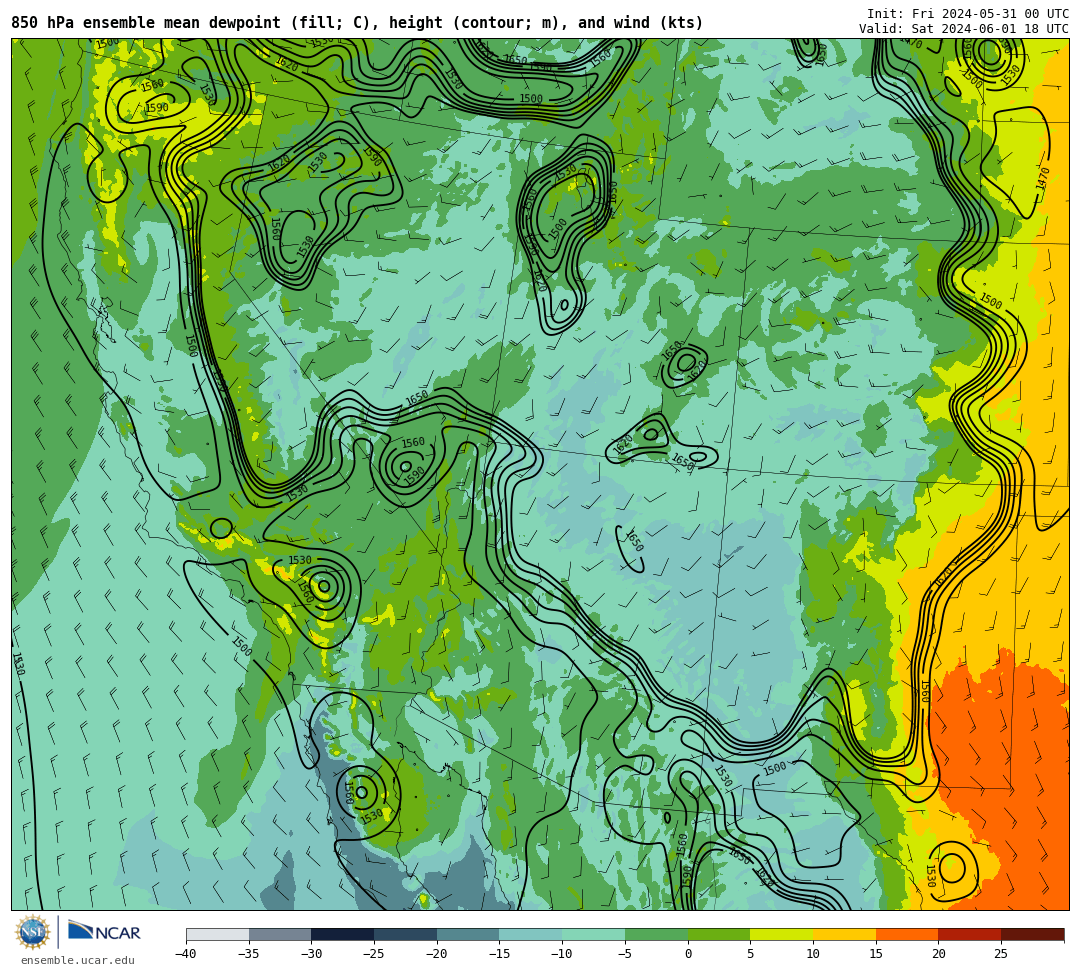Click the Init: Fri 2024-05-31 00 UTC text
The width and height of the screenshot is (1080, 973).
pyautogui.click(x=968, y=14)
